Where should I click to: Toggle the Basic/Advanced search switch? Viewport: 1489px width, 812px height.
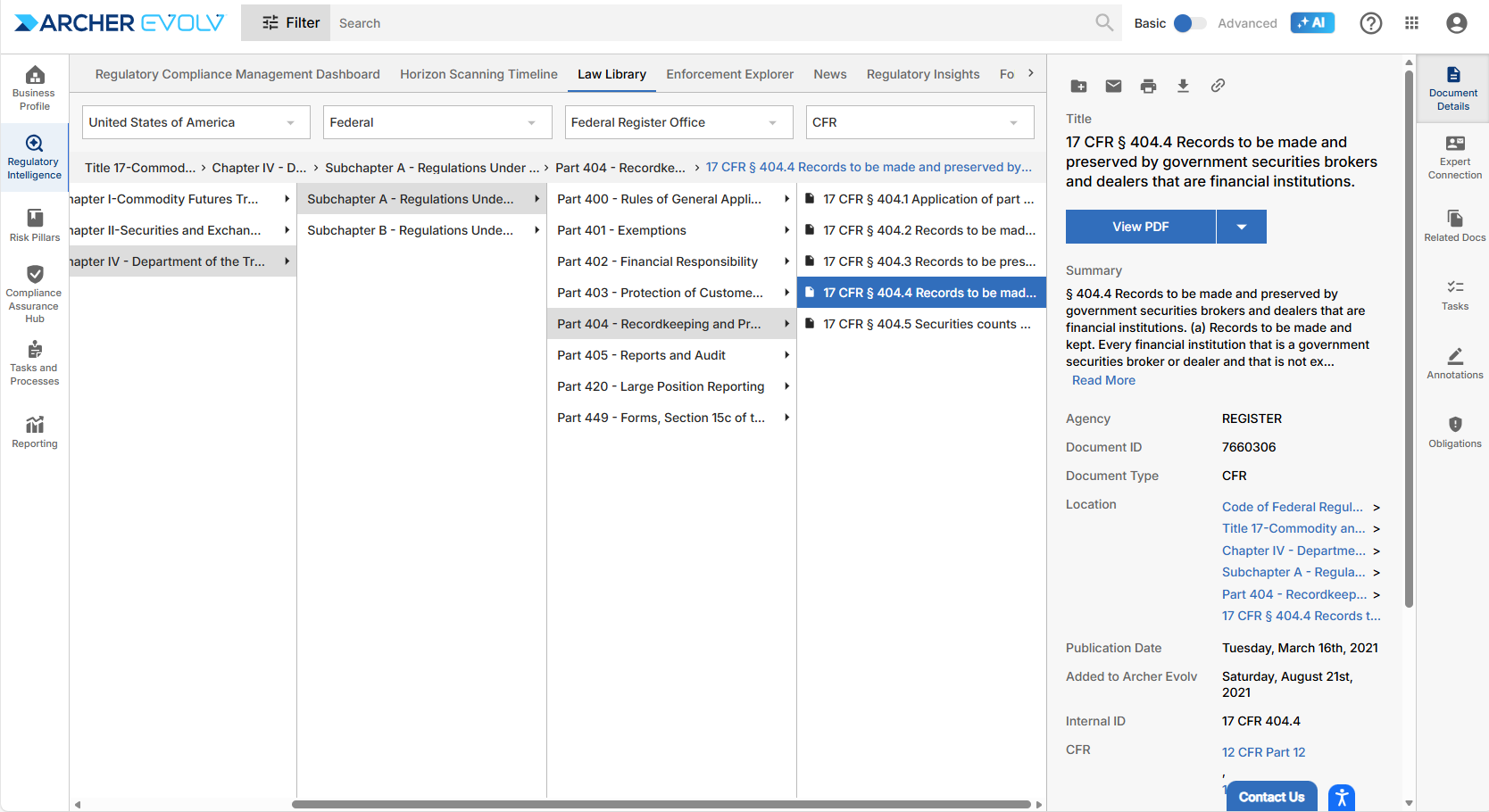pyautogui.click(x=1189, y=23)
